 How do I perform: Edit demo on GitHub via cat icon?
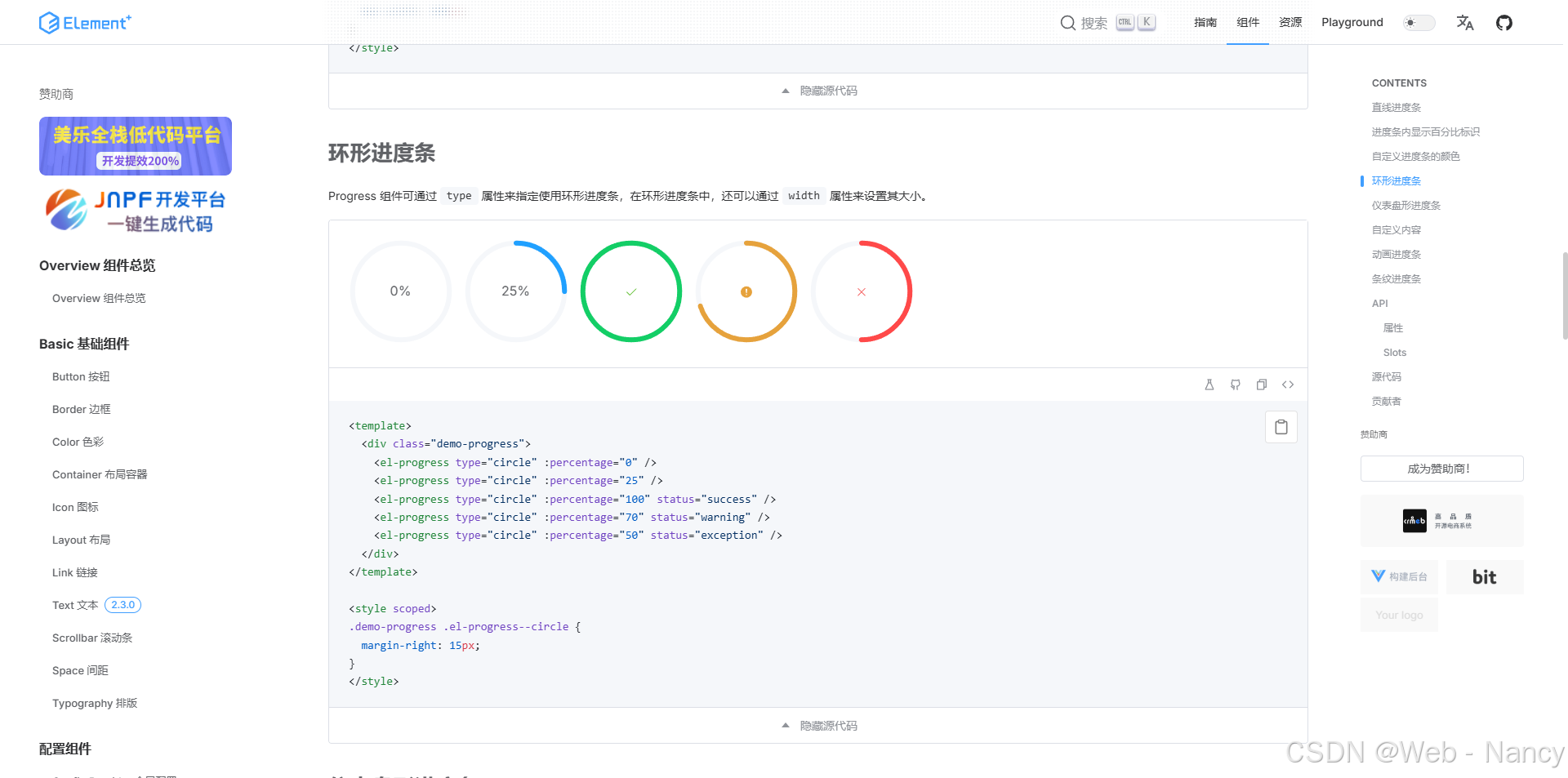pyautogui.click(x=1236, y=385)
